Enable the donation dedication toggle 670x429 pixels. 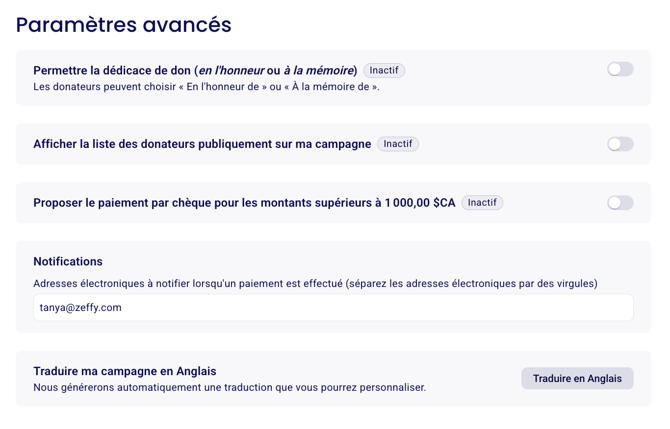(620, 70)
